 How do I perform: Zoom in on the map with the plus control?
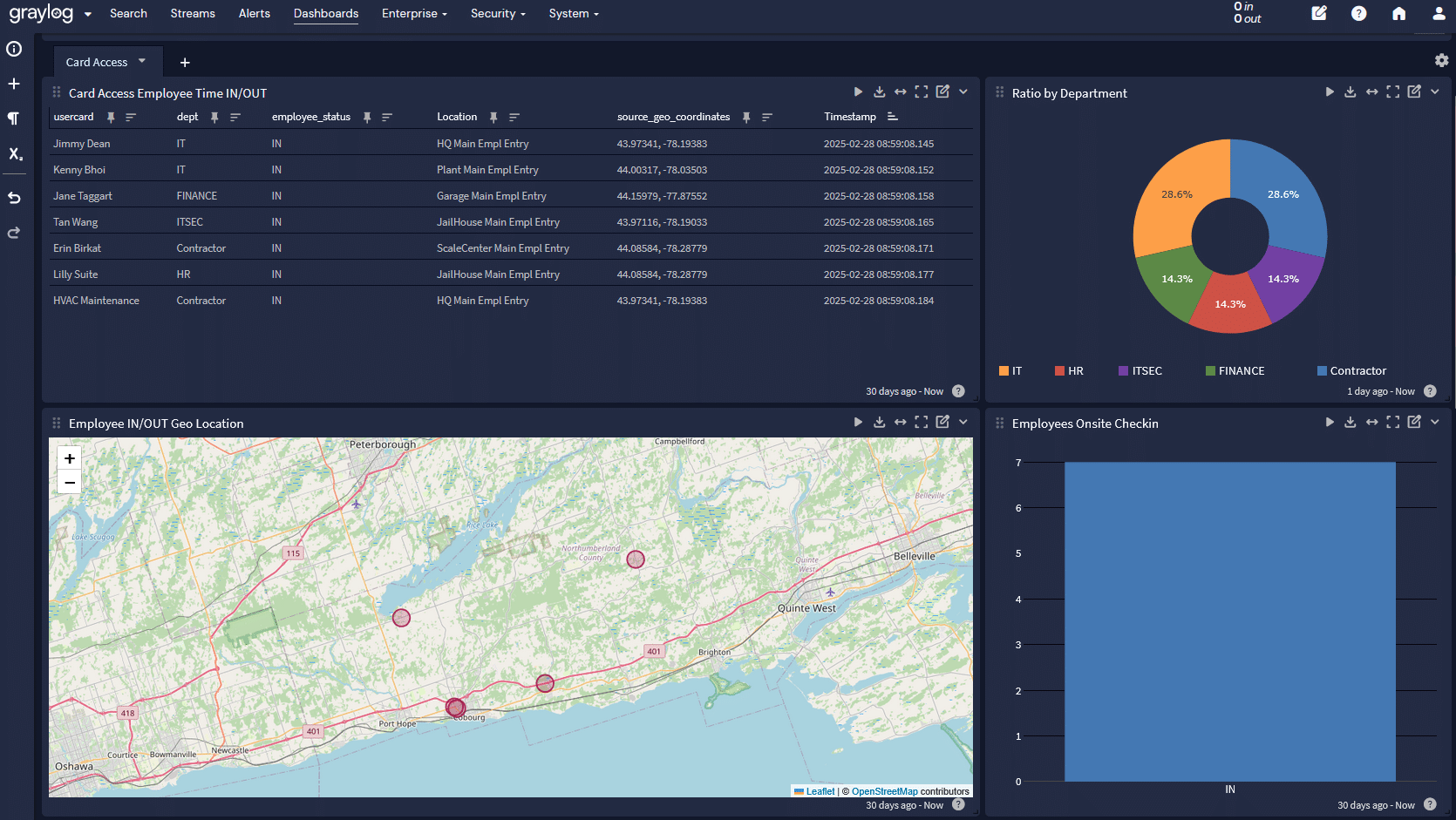tap(69, 457)
